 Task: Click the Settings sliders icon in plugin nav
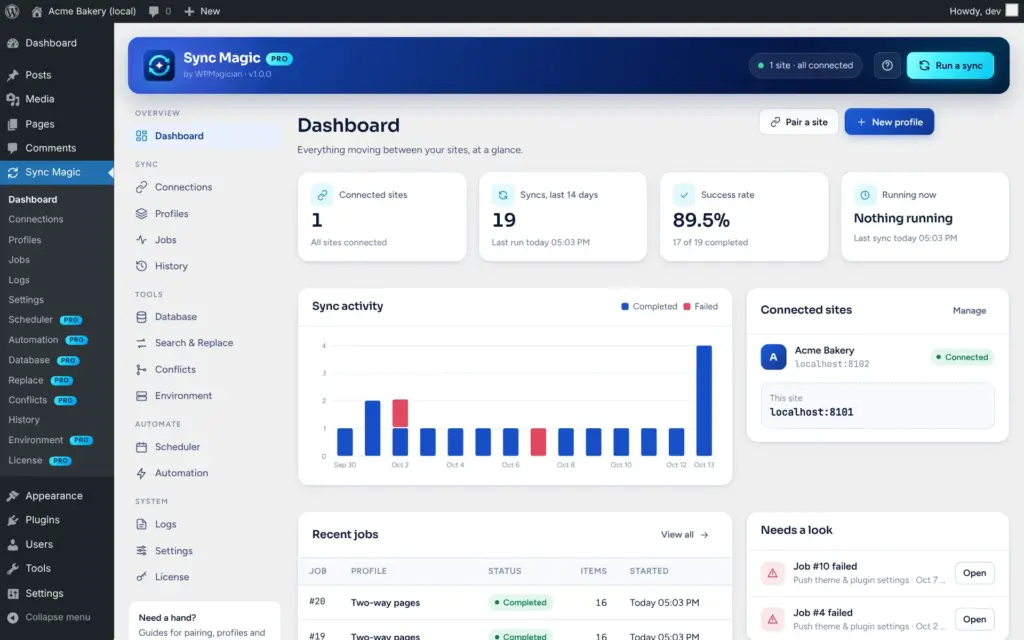click(x=141, y=551)
